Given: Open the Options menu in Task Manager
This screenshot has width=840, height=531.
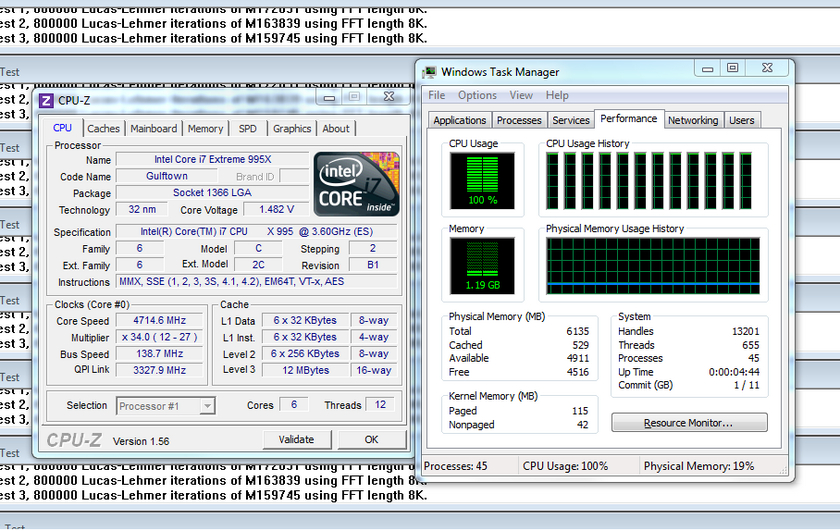Looking at the screenshot, I should [477, 96].
